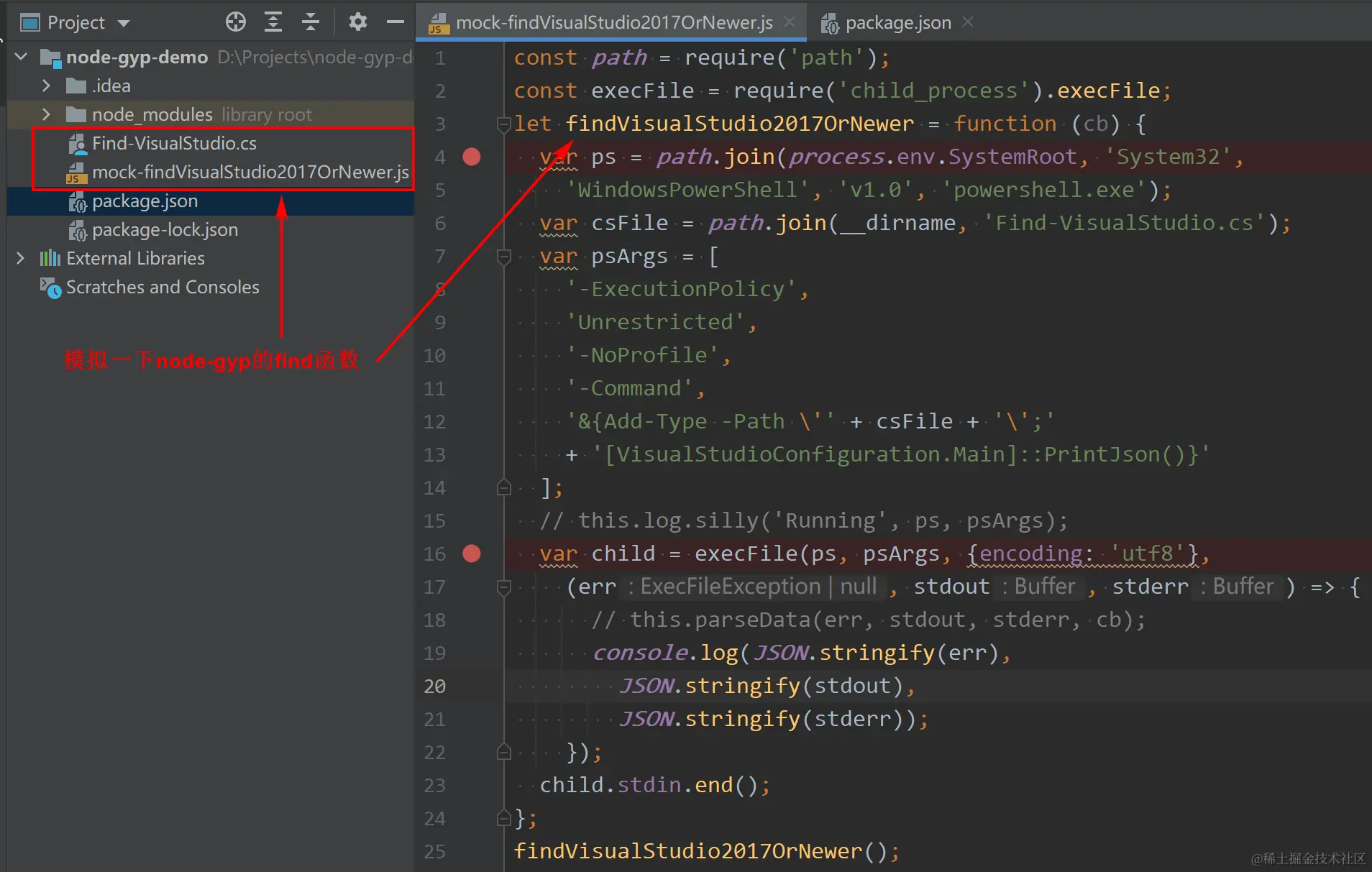The height and width of the screenshot is (872, 1372).
Task: Click line number 25 in the gutter
Action: coord(434,852)
